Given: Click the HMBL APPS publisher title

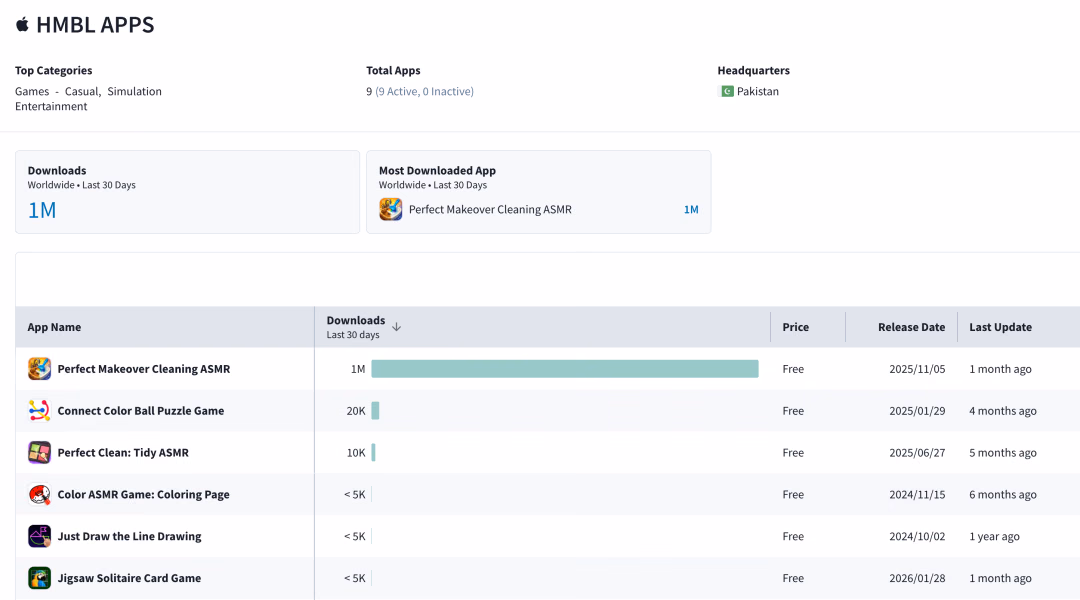Looking at the screenshot, I should tap(95, 25).
